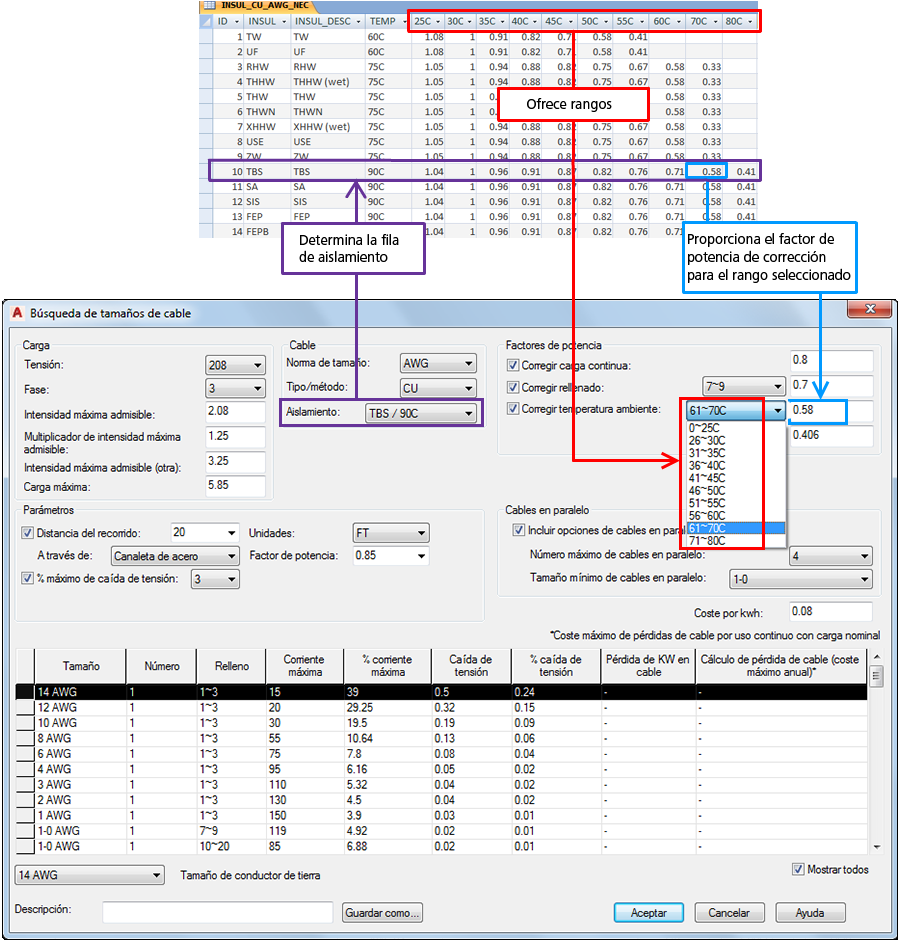Click Intensidad máxima admisible field showing 2.08
Screen dimensions: 898x940
point(235,411)
